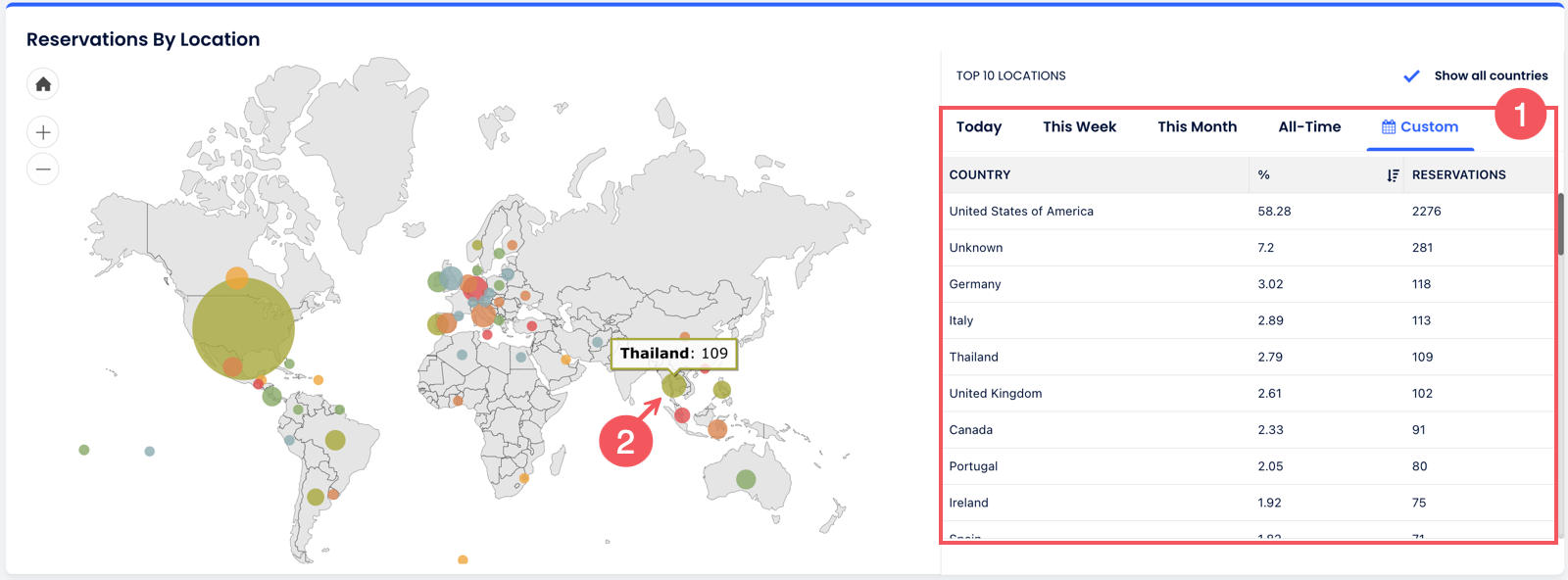
Task: Click the sort icon beside % column
Action: [x=1393, y=175]
